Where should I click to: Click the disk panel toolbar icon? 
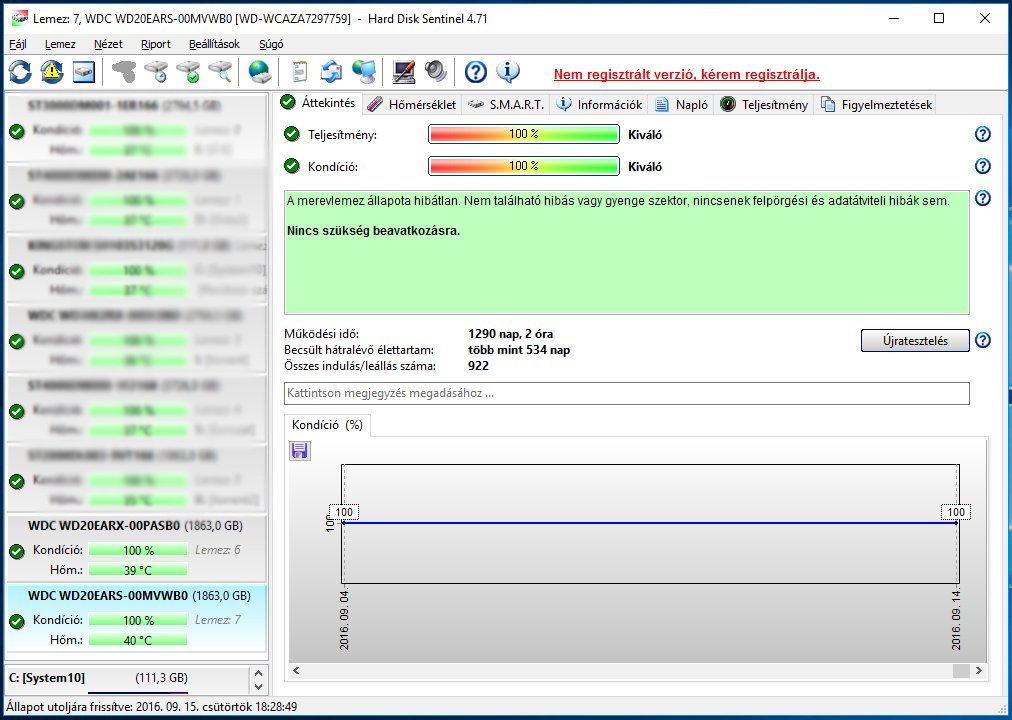pos(84,72)
